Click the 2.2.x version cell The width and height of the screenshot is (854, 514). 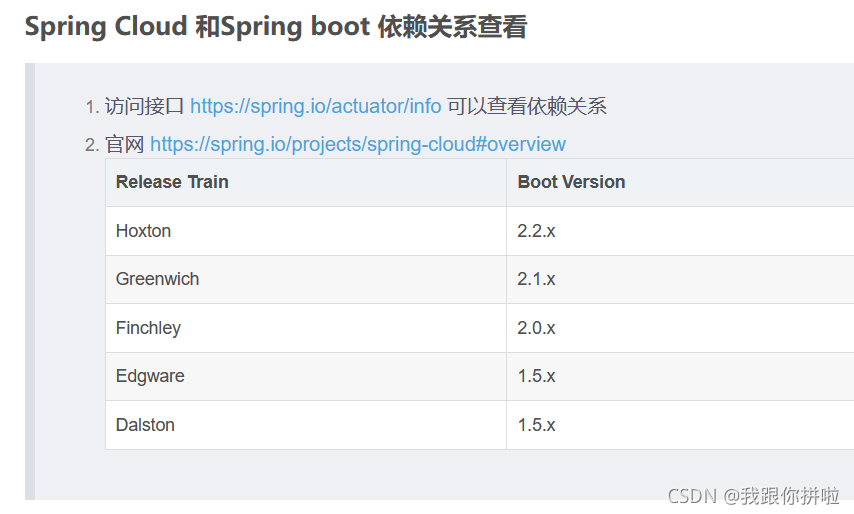click(680, 231)
